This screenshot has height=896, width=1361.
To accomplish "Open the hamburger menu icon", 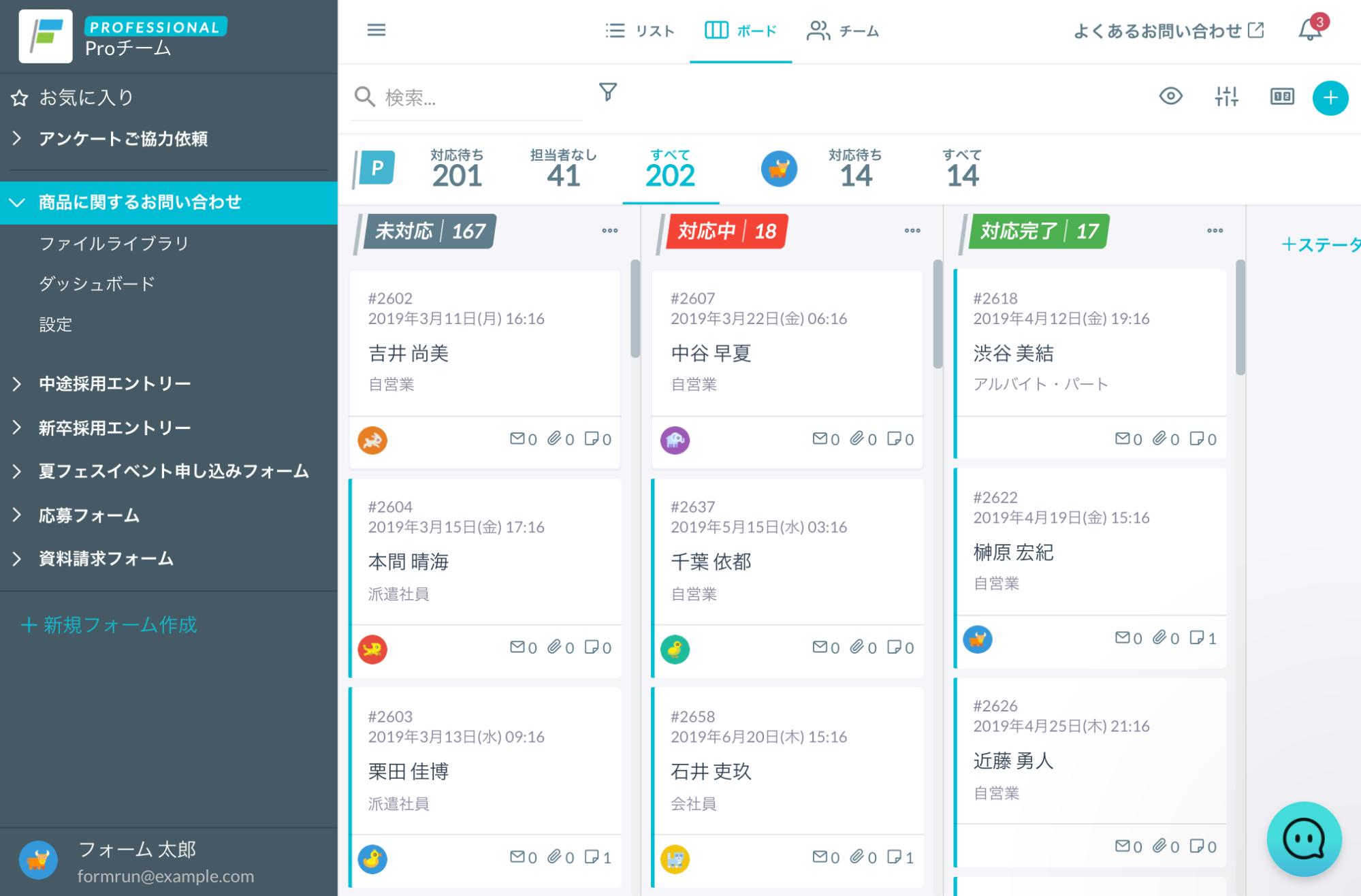I will click(x=376, y=30).
